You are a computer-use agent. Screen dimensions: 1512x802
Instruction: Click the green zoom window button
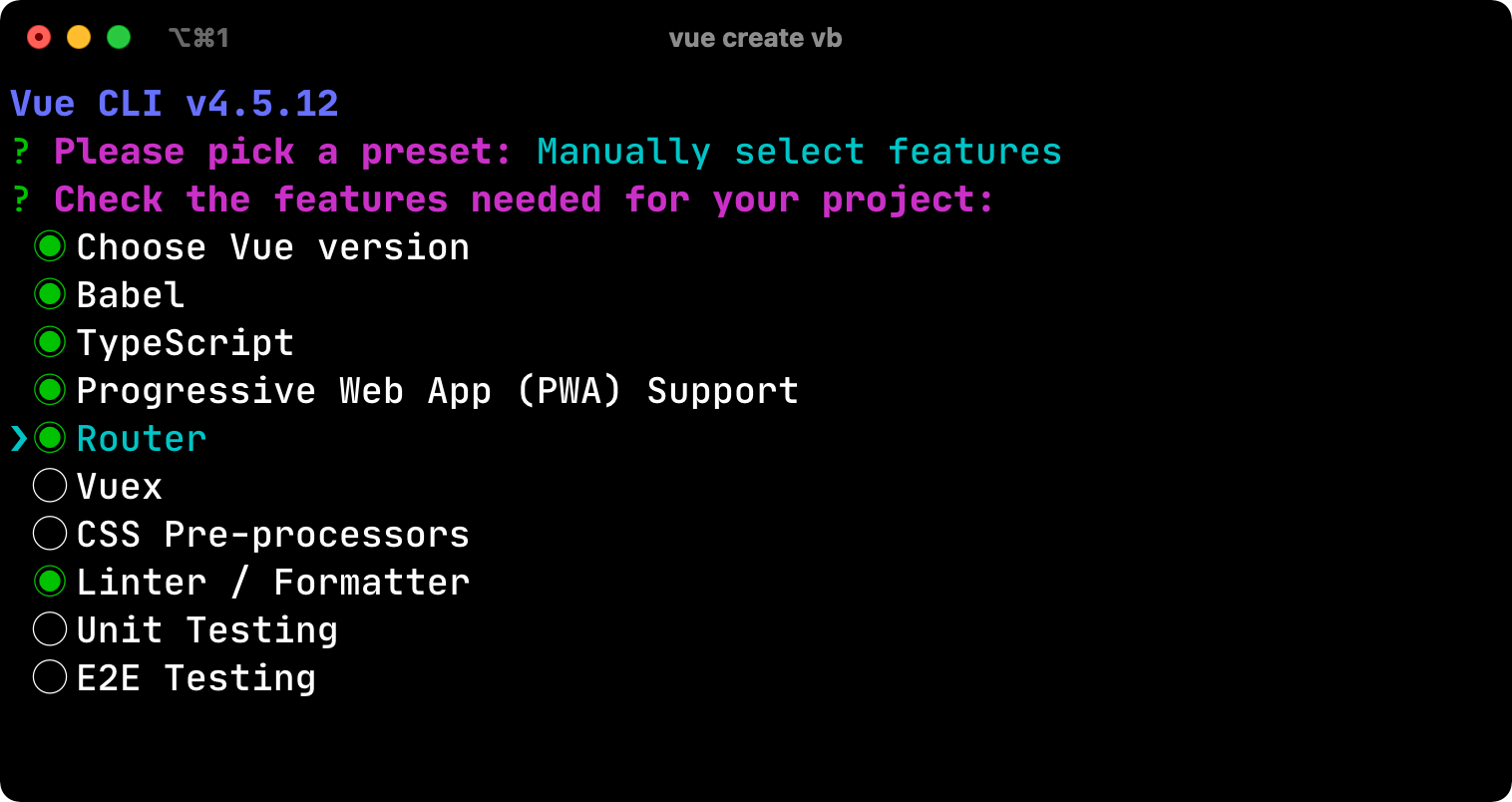tap(119, 38)
